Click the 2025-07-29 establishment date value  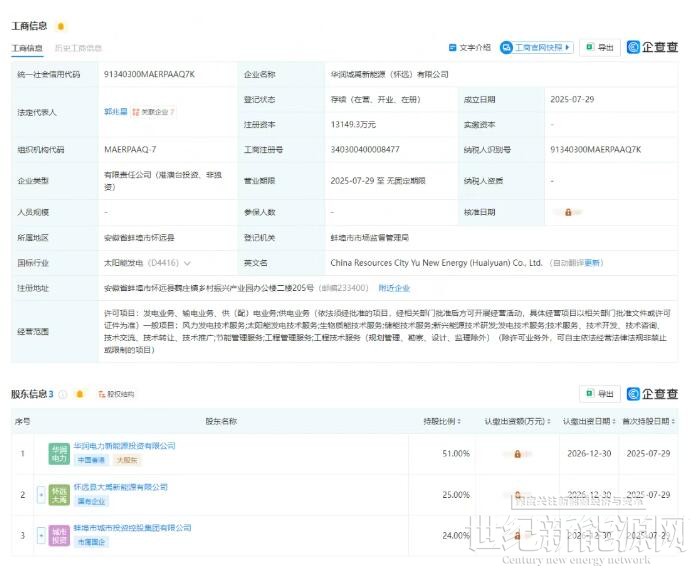click(x=572, y=99)
